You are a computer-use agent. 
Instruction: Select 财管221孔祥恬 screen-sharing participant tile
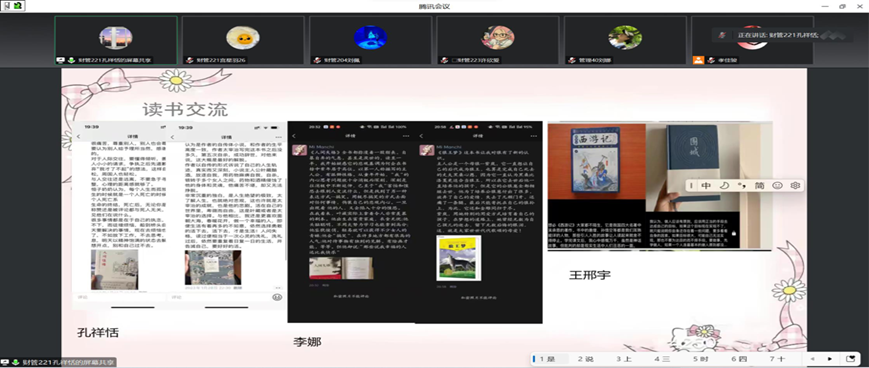pos(116,40)
